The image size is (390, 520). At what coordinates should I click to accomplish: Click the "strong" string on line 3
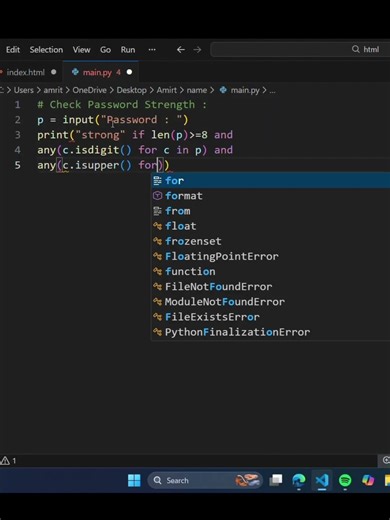(100, 135)
